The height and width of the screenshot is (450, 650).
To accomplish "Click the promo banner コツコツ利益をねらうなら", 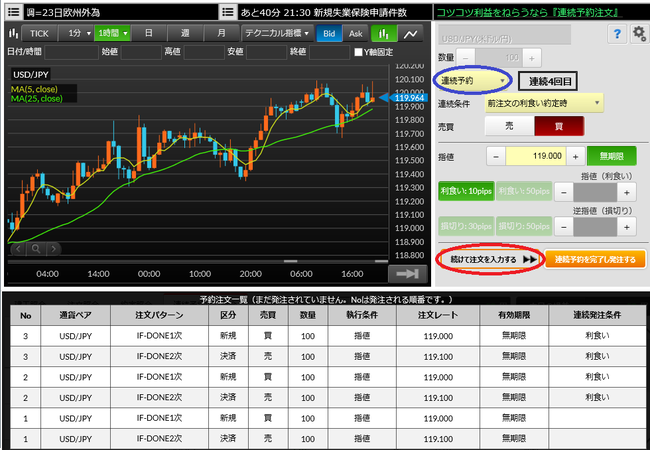I will (x=527, y=12).
